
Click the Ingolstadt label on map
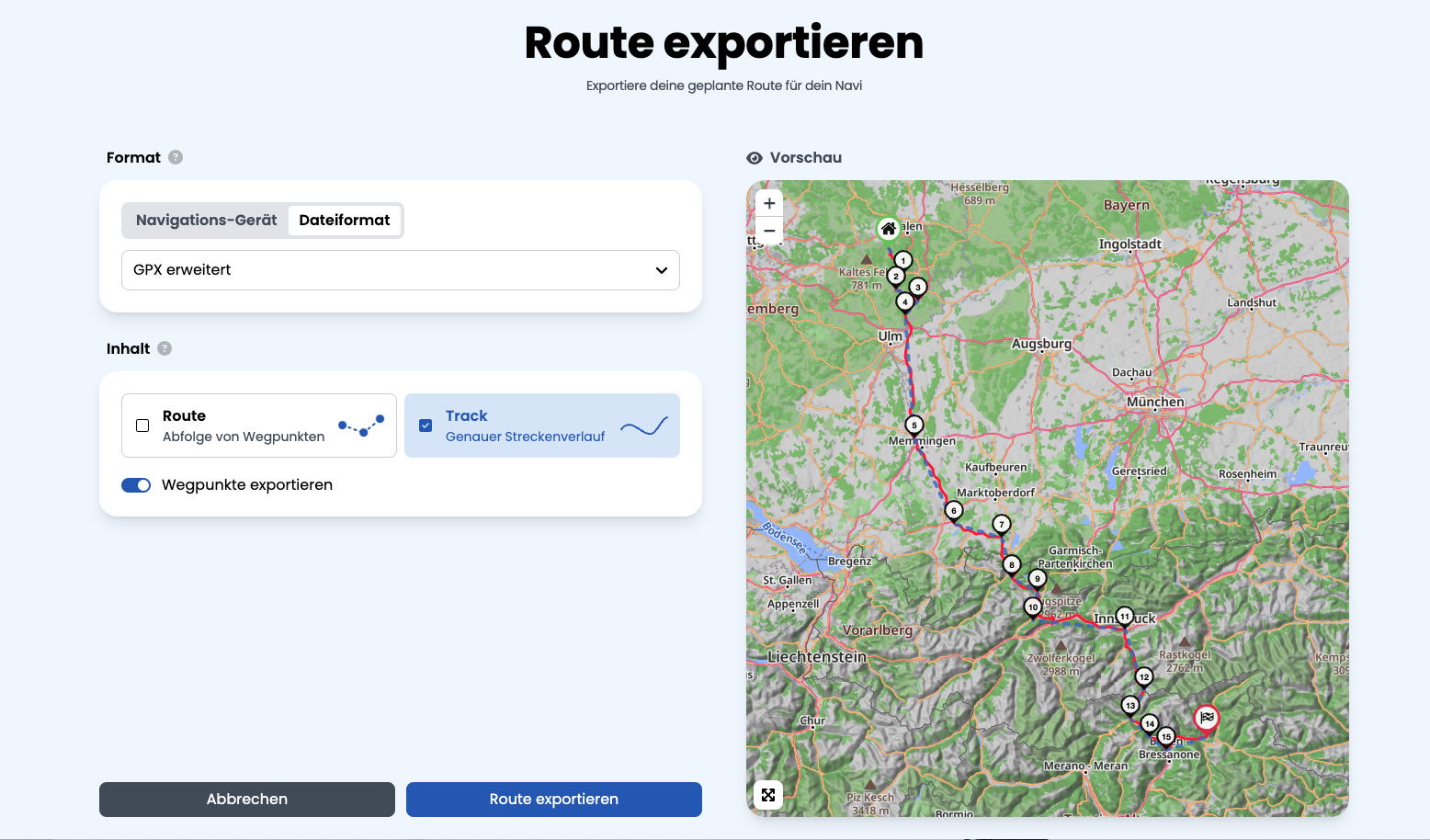pos(1130,244)
